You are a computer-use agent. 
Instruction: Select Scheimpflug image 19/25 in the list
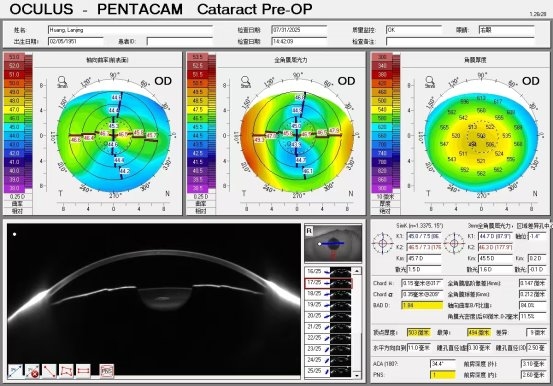click(x=328, y=304)
